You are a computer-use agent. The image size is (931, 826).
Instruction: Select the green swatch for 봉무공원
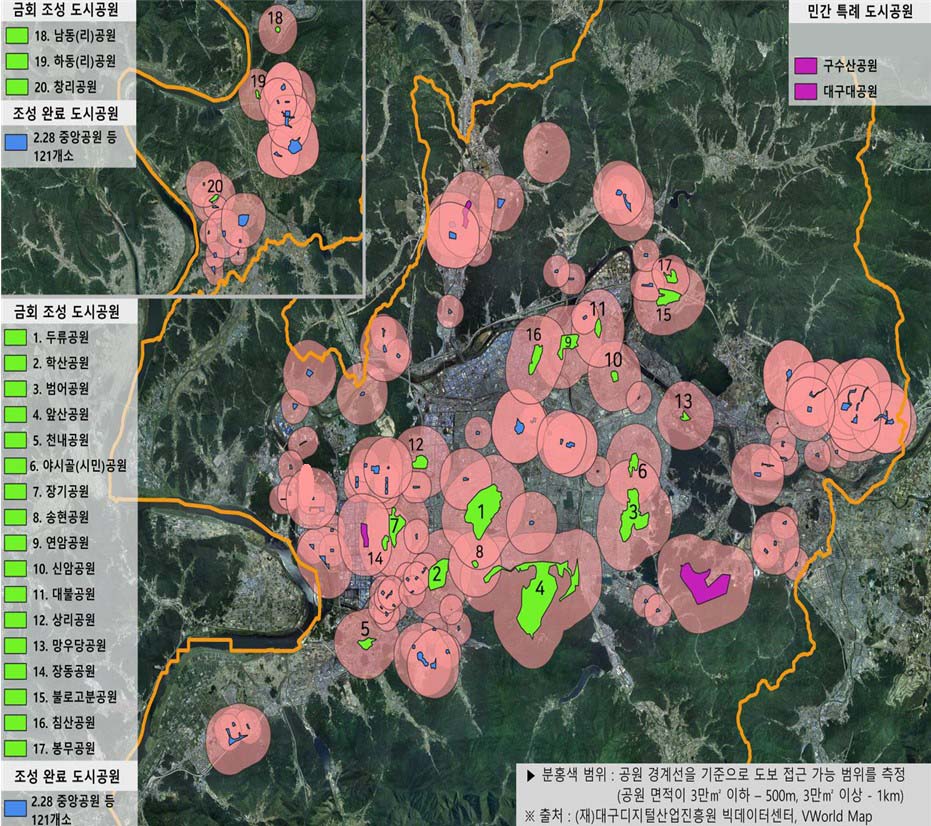[x=16, y=747]
